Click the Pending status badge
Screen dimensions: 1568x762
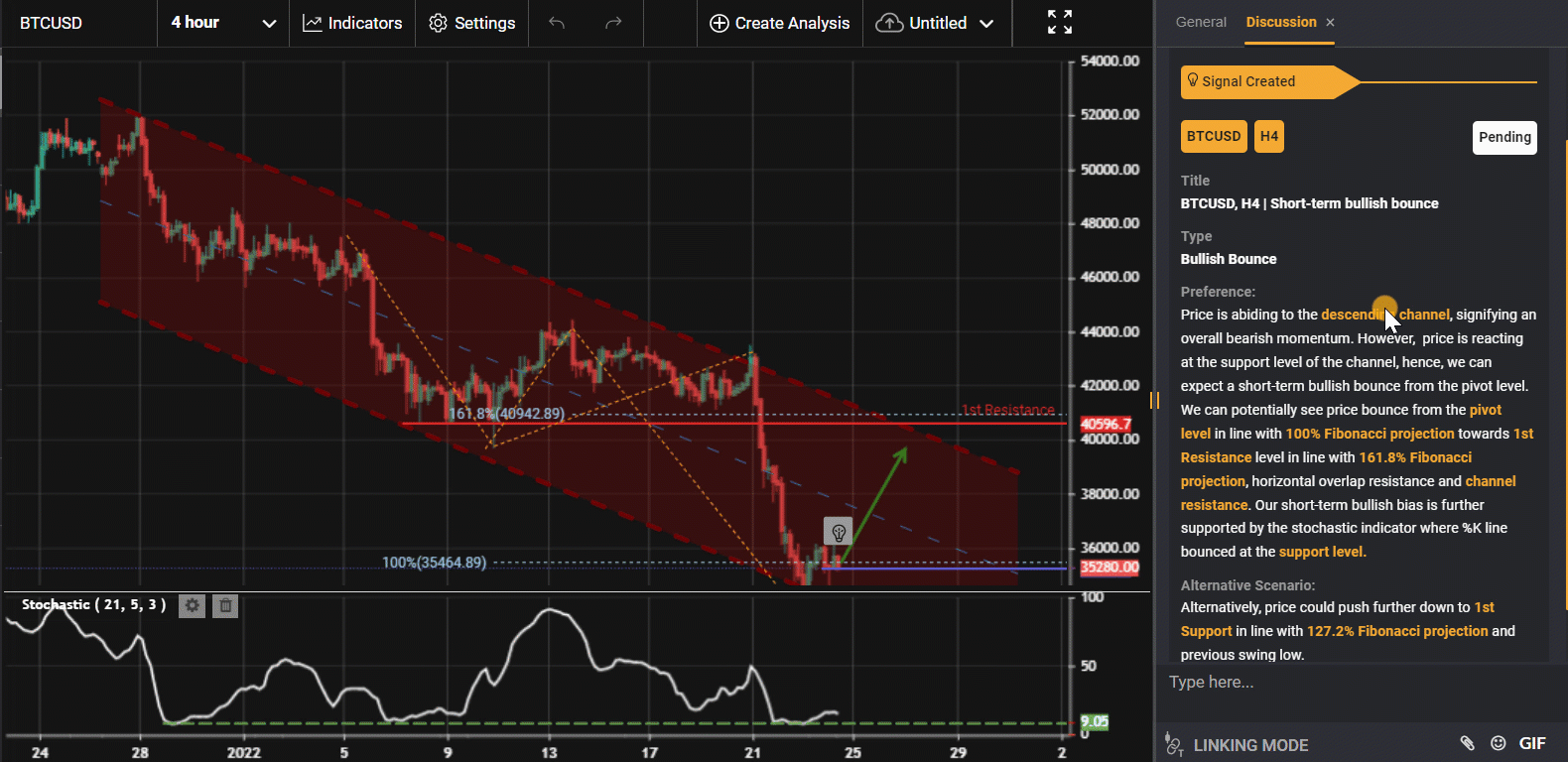click(1504, 138)
